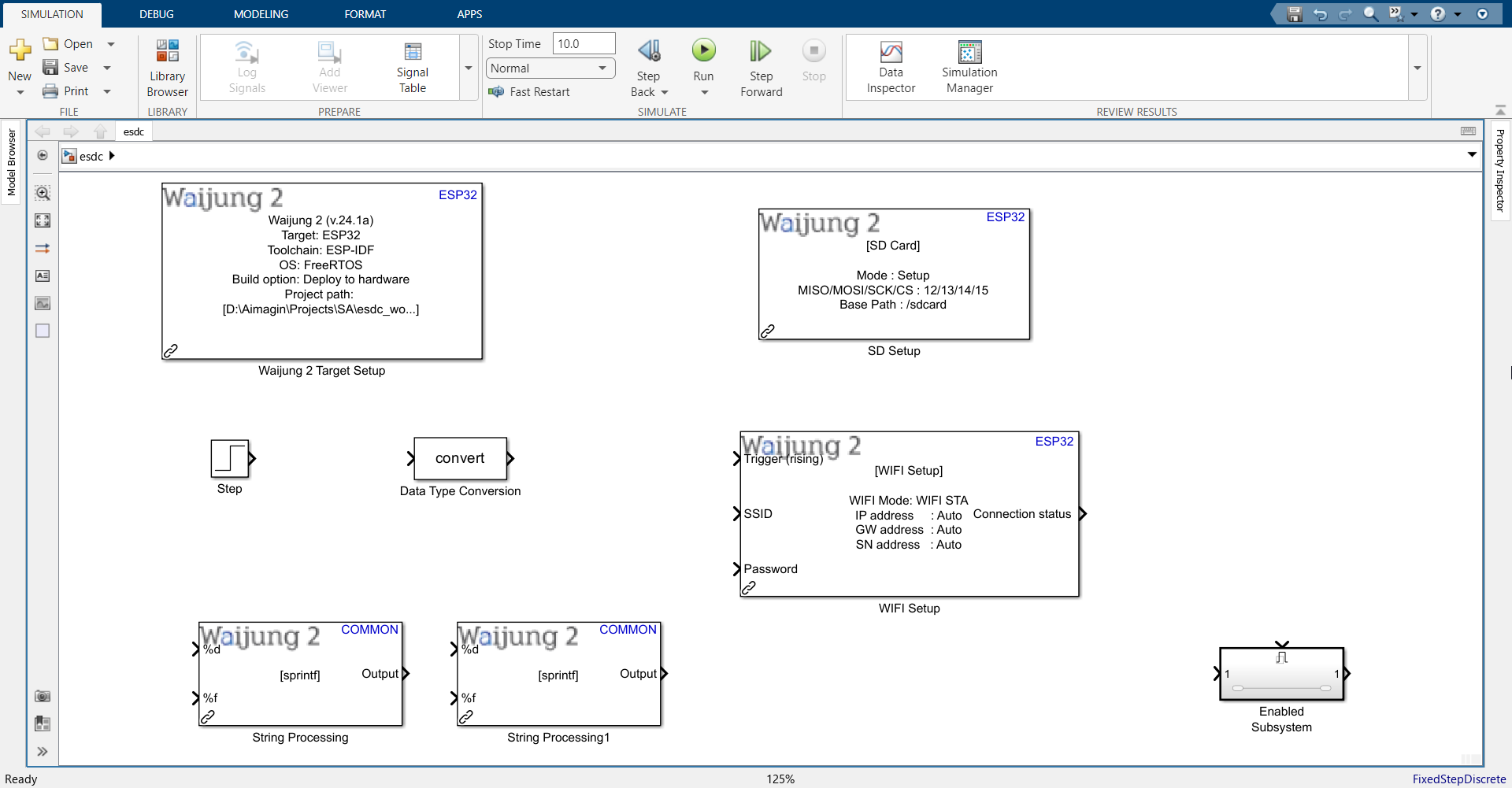
Task: Click the zoom in canvas tool
Action: pyautogui.click(x=43, y=193)
